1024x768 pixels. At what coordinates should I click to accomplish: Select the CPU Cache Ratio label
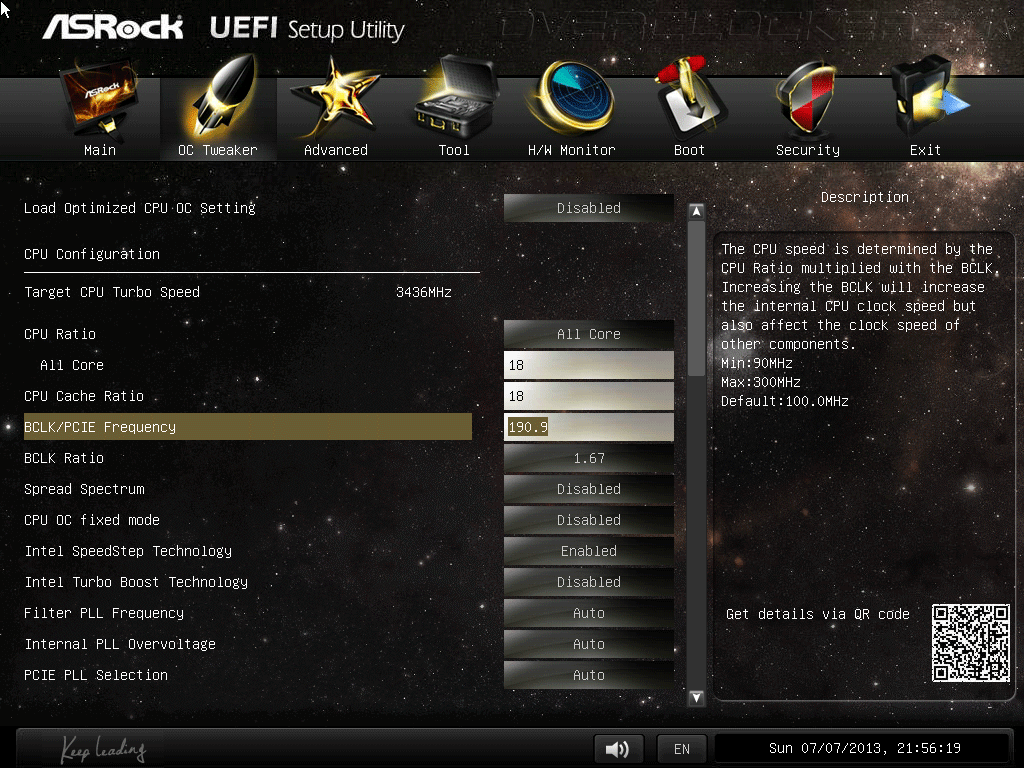(x=84, y=396)
